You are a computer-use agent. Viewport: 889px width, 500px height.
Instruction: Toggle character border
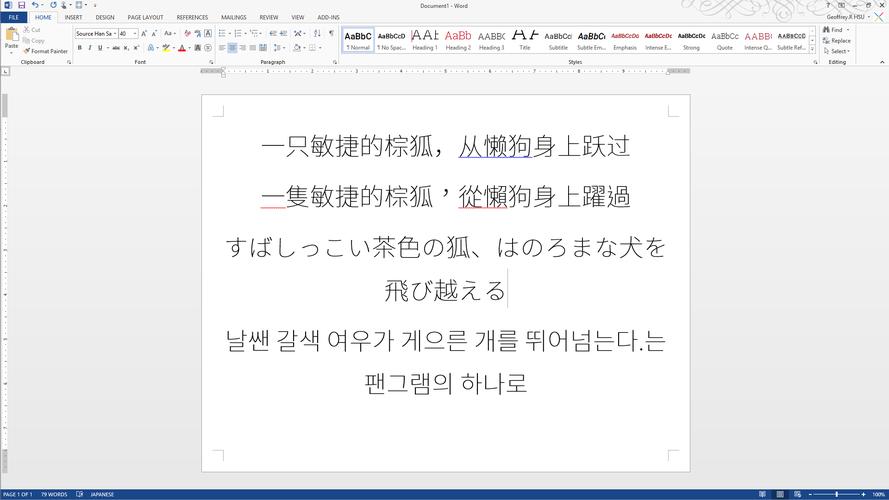point(208,34)
